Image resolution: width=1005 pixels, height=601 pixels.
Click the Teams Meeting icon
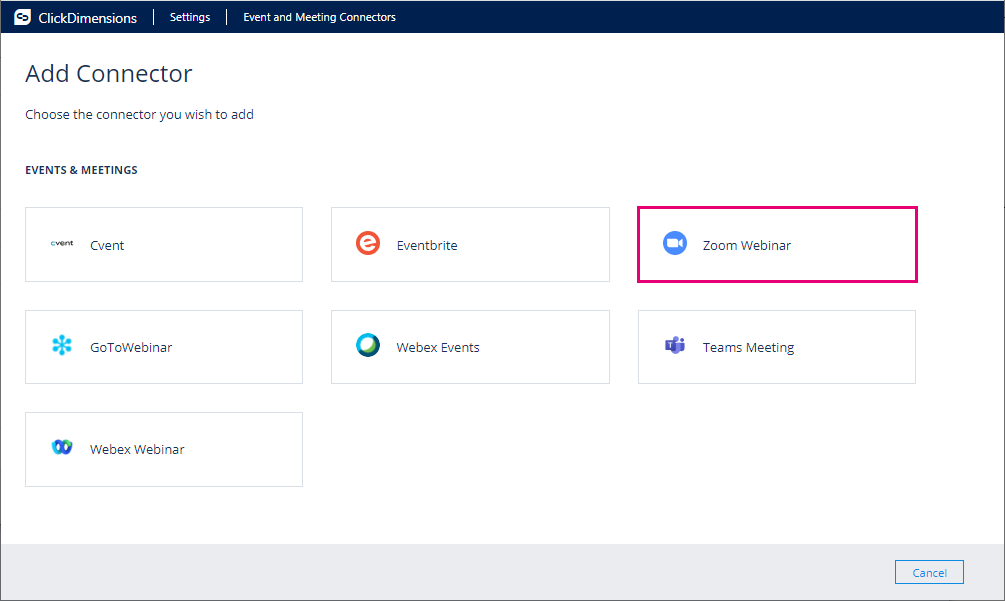pos(675,345)
